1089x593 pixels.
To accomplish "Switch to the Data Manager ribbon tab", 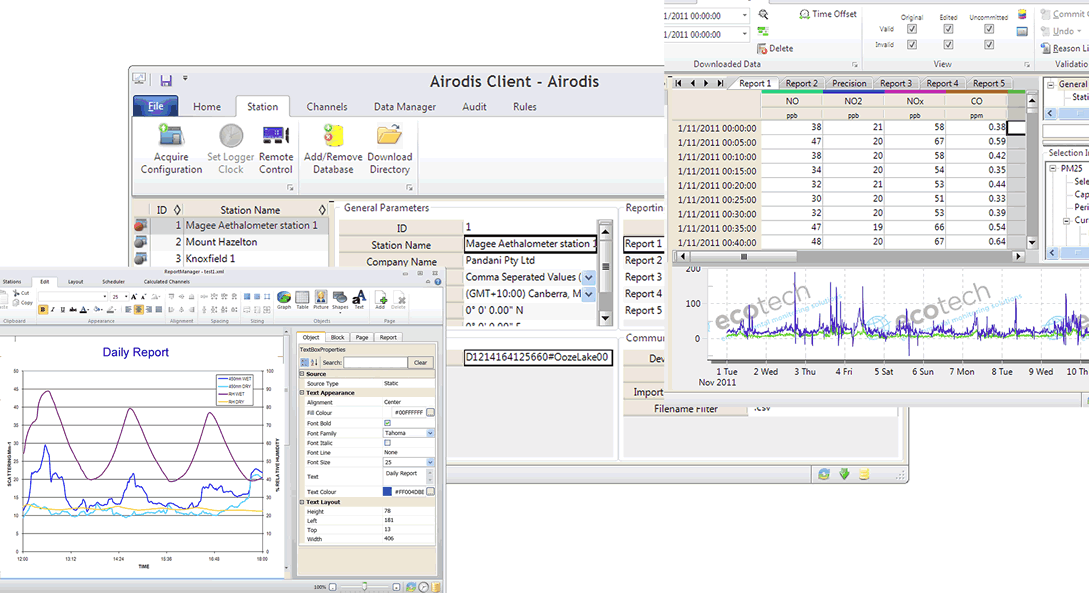I will coord(405,107).
